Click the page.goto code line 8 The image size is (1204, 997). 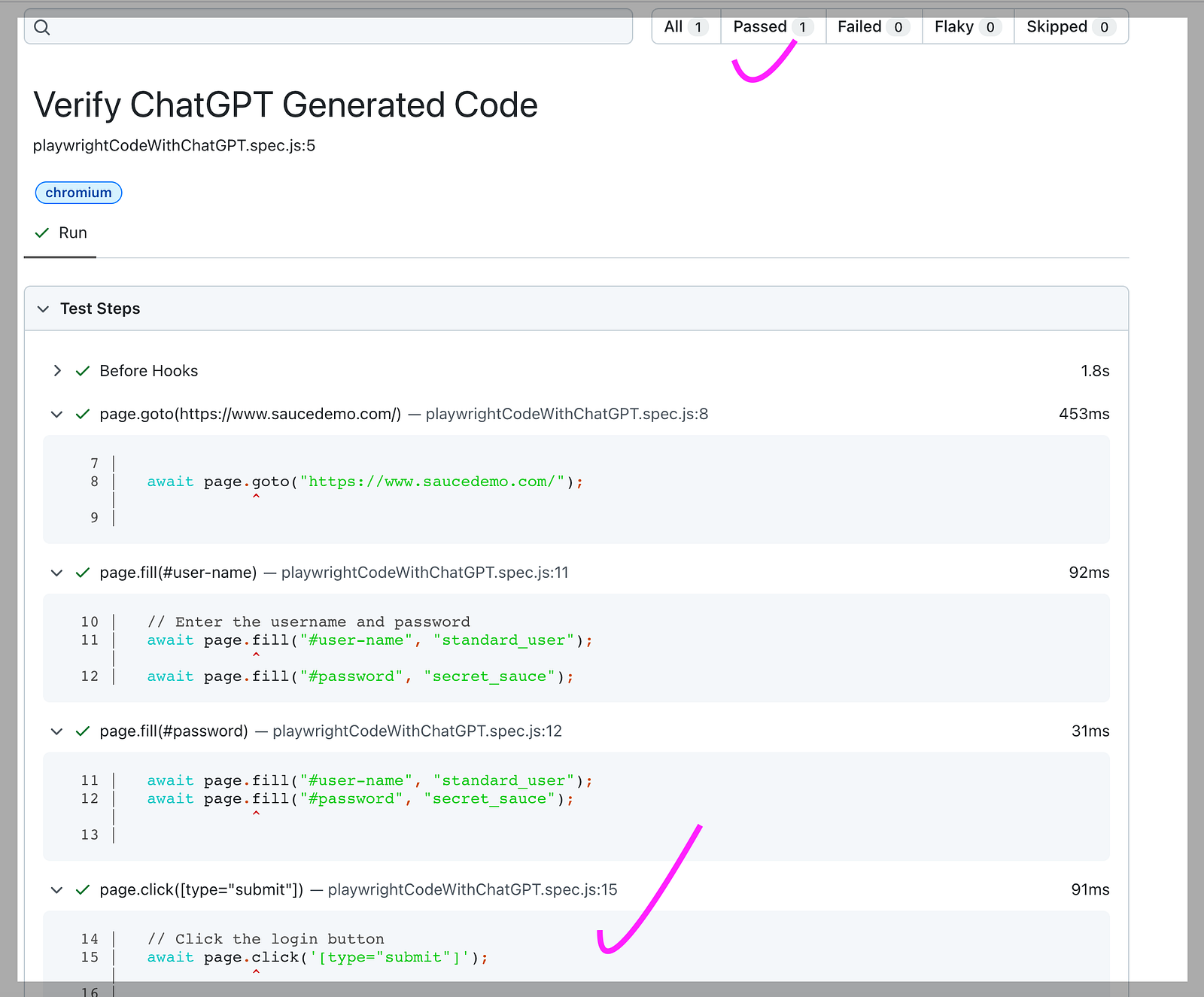point(365,482)
